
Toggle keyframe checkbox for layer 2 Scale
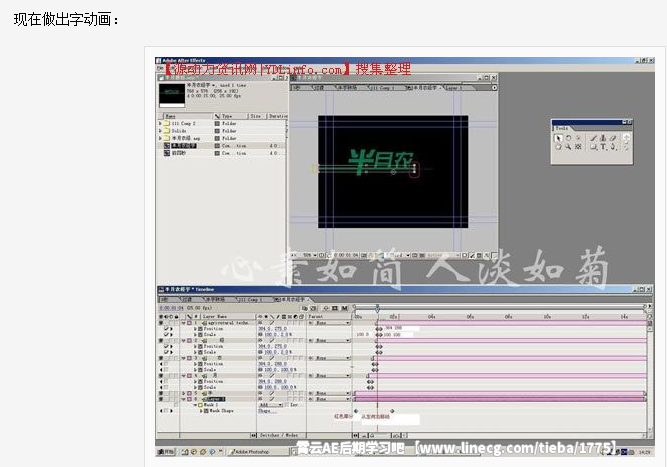coord(167,353)
